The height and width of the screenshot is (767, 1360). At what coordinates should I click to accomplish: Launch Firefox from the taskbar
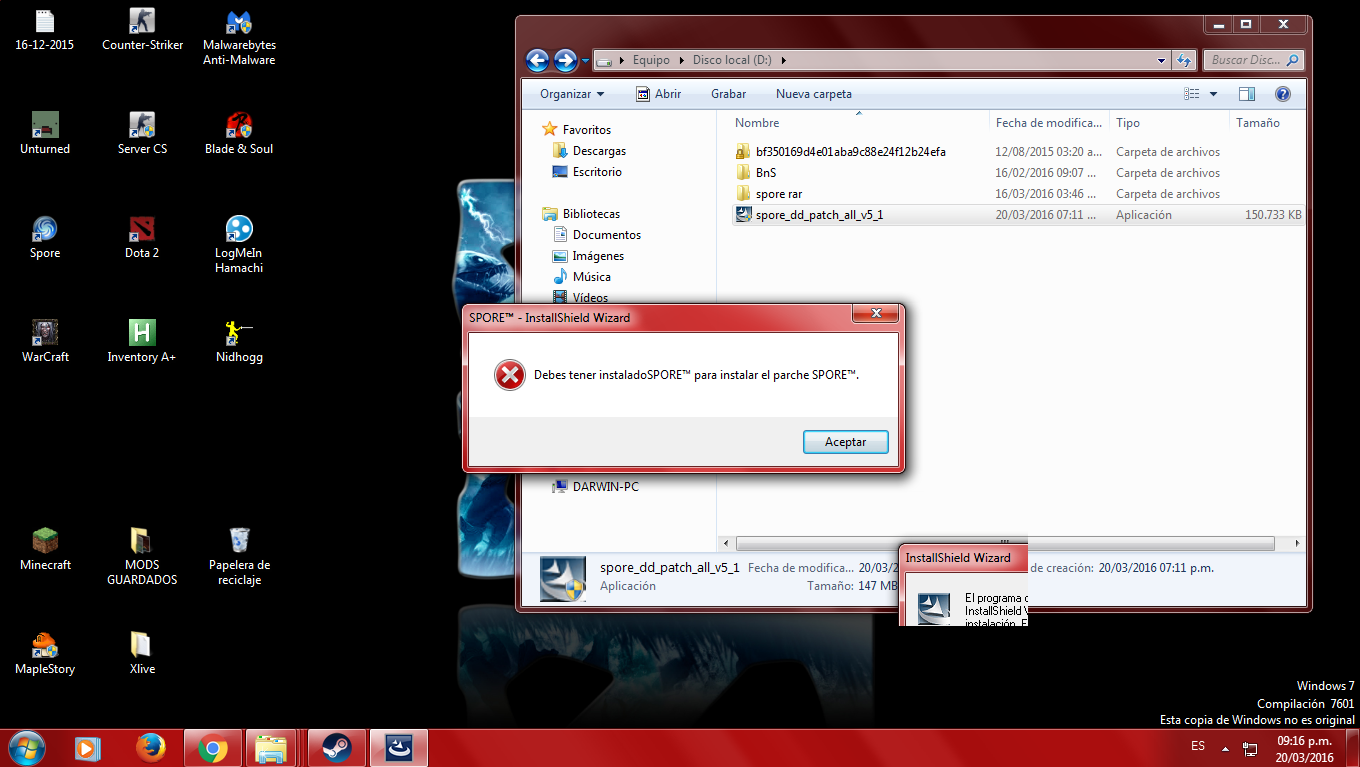point(150,748)
